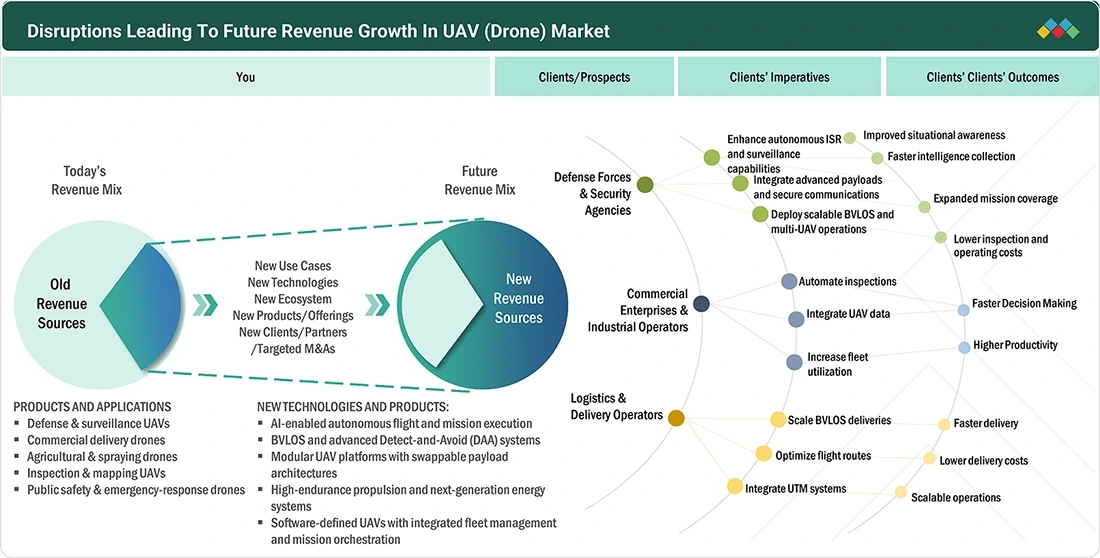Click "Agricultural & spraying drones" bullet
This screenshot has height=558, width=1100.
[102, 457]
